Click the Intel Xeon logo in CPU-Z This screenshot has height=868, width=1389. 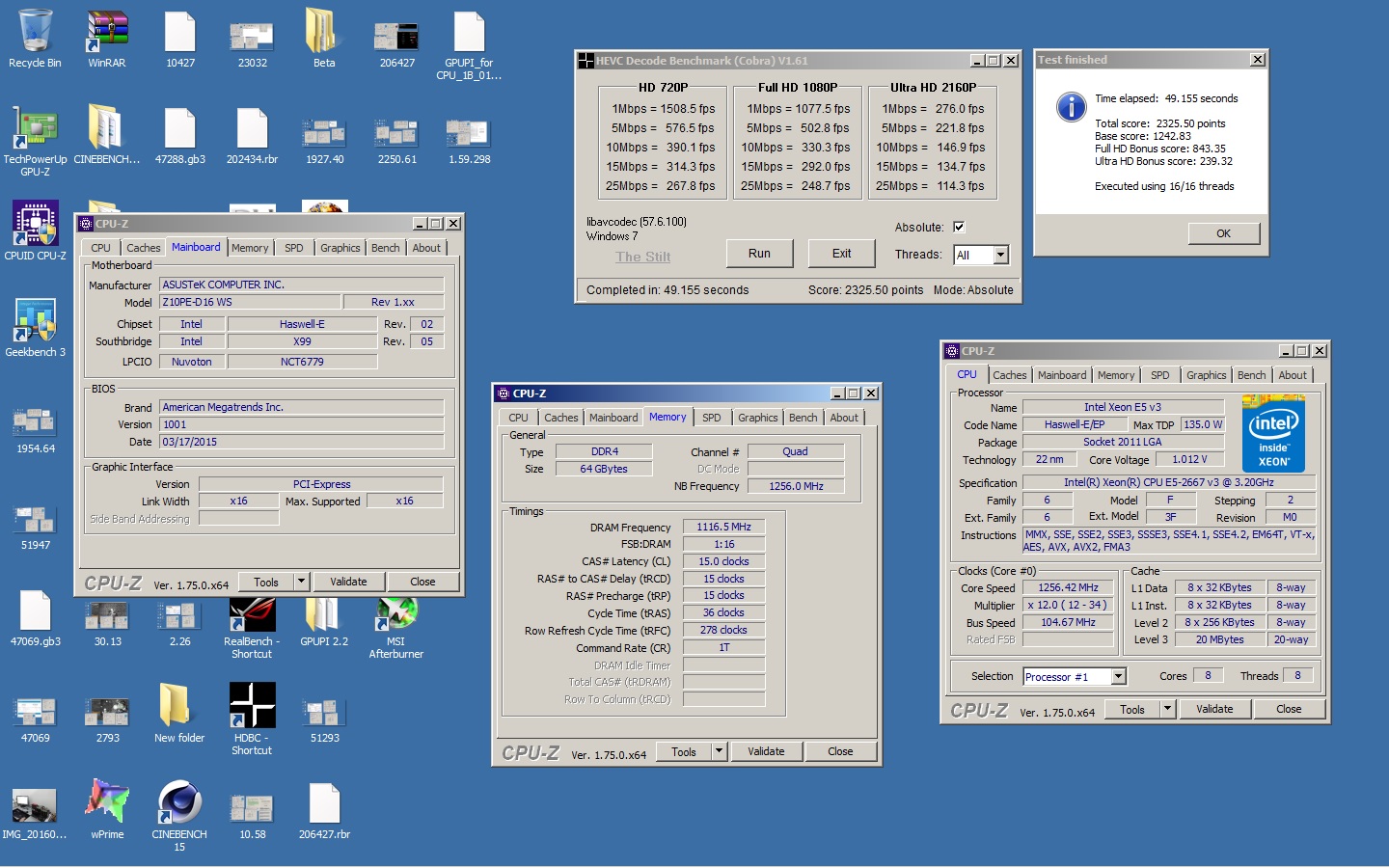tap(1273, 433)
